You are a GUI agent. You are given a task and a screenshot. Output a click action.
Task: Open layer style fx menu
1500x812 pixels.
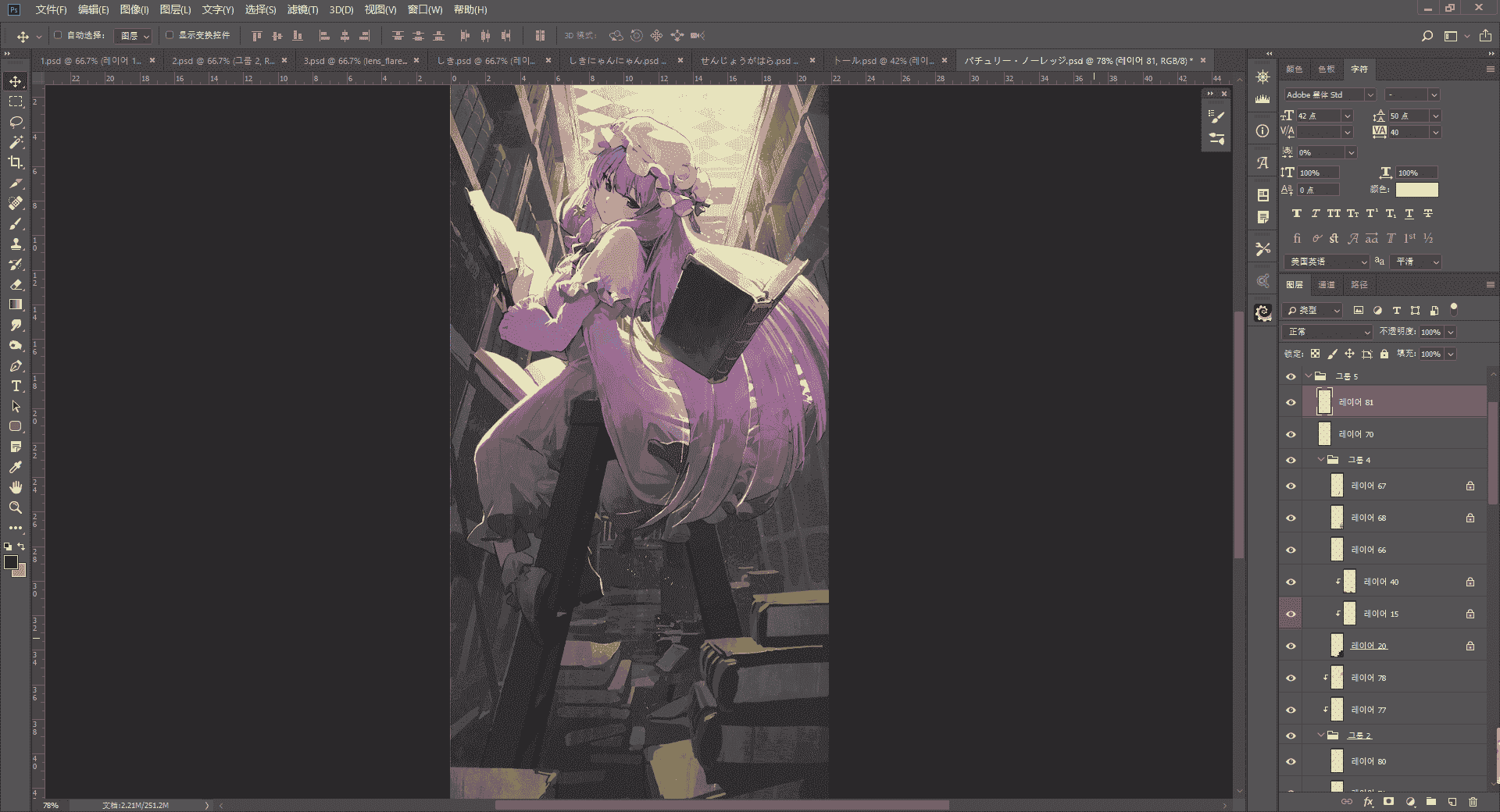[1368, 802]
